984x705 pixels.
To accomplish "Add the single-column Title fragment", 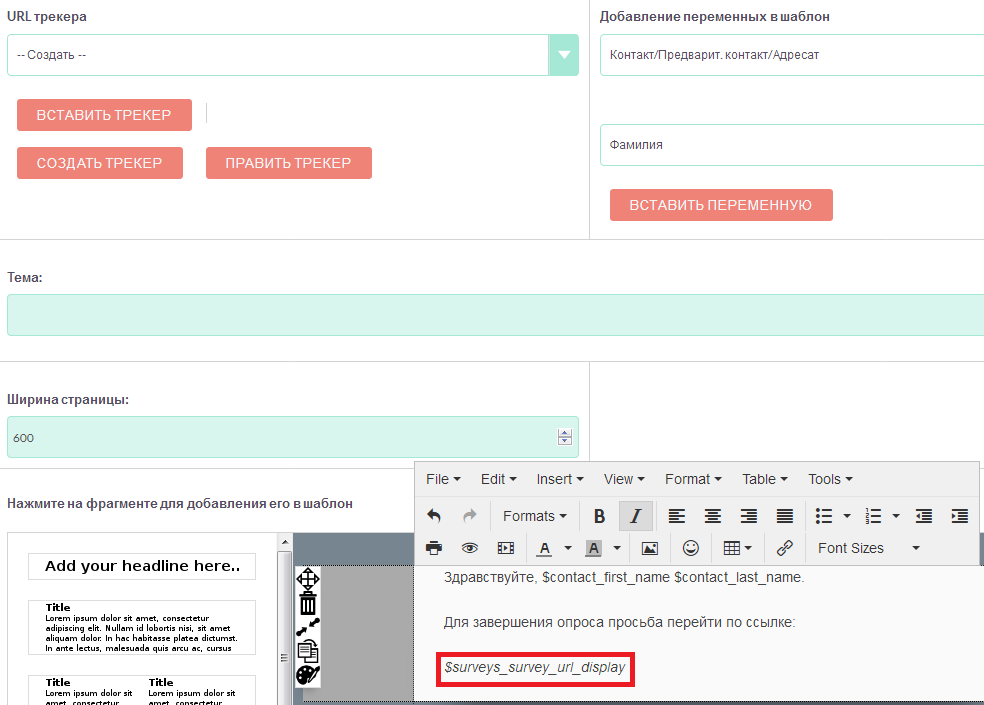I will [142, 627].
